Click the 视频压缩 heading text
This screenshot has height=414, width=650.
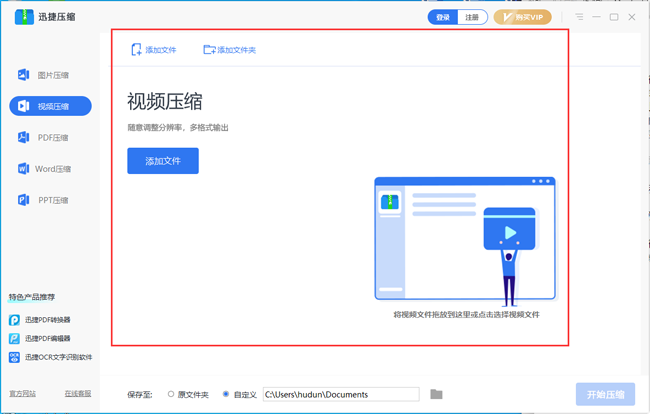[x=165, y=102]
